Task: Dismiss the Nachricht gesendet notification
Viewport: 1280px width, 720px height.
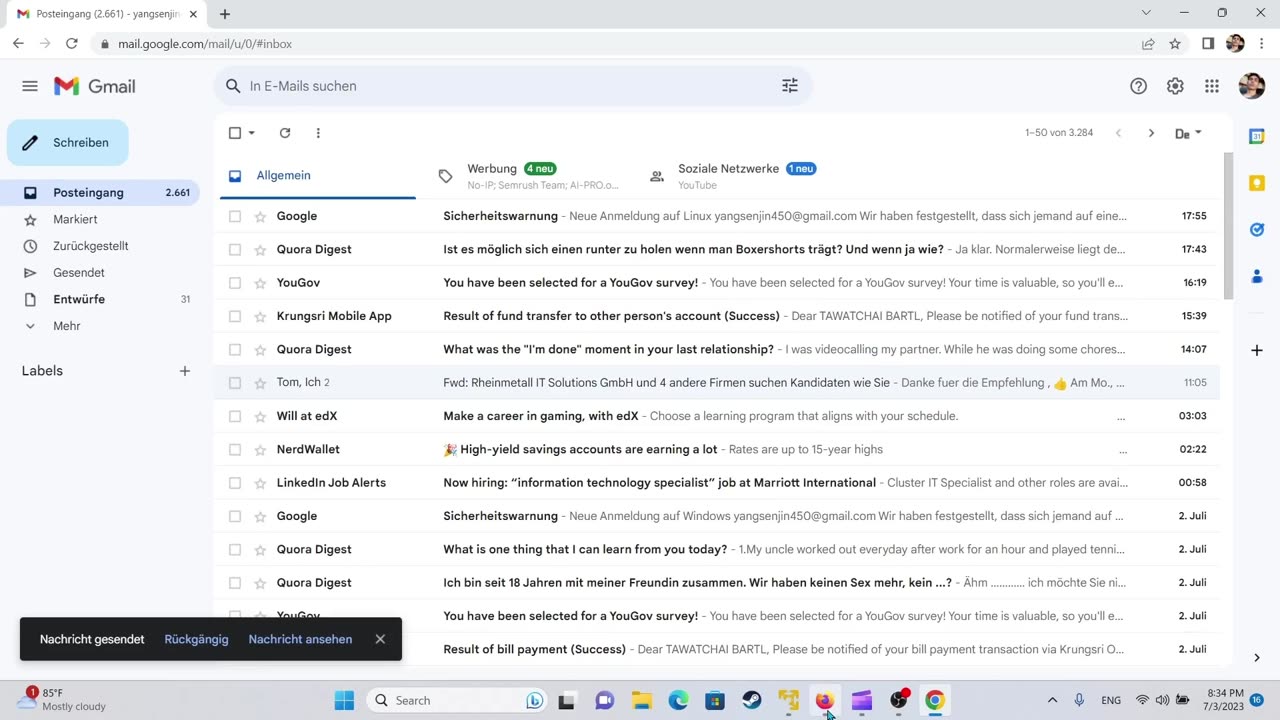Action: click(x=380, y=639)
